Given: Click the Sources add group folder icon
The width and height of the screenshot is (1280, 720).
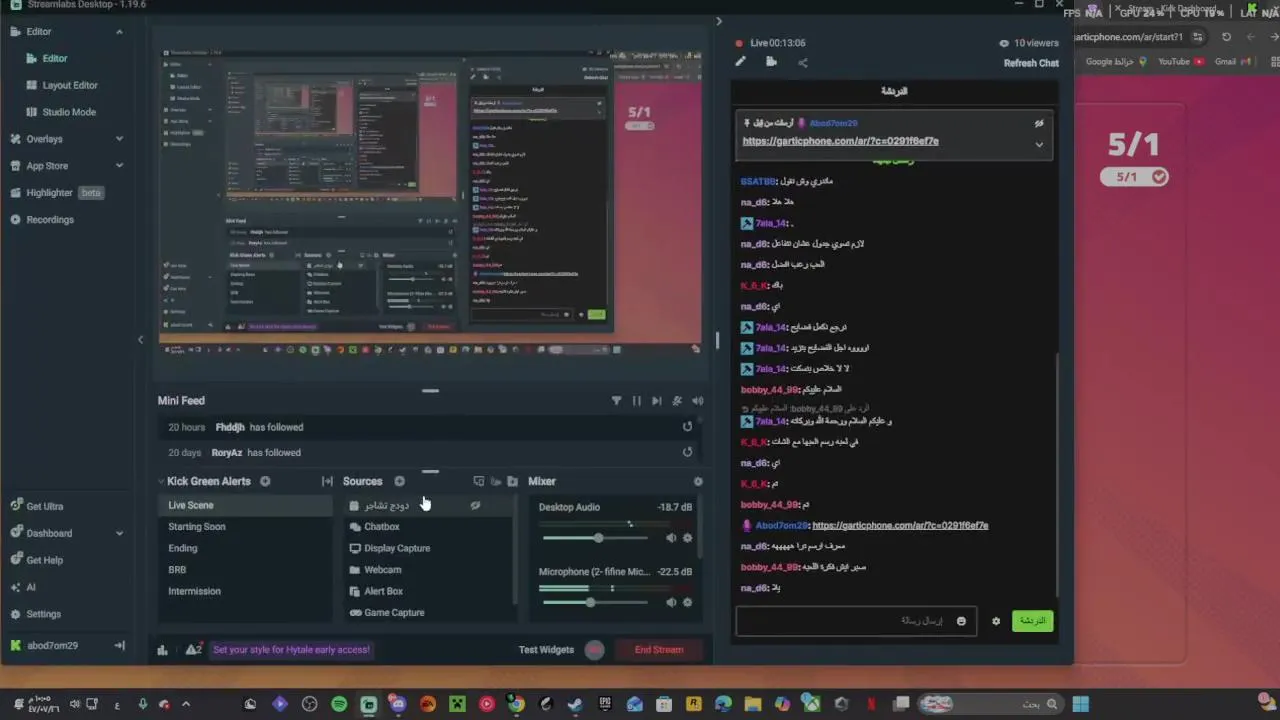Looking at the screenshot, I should (x=512, y=481).
